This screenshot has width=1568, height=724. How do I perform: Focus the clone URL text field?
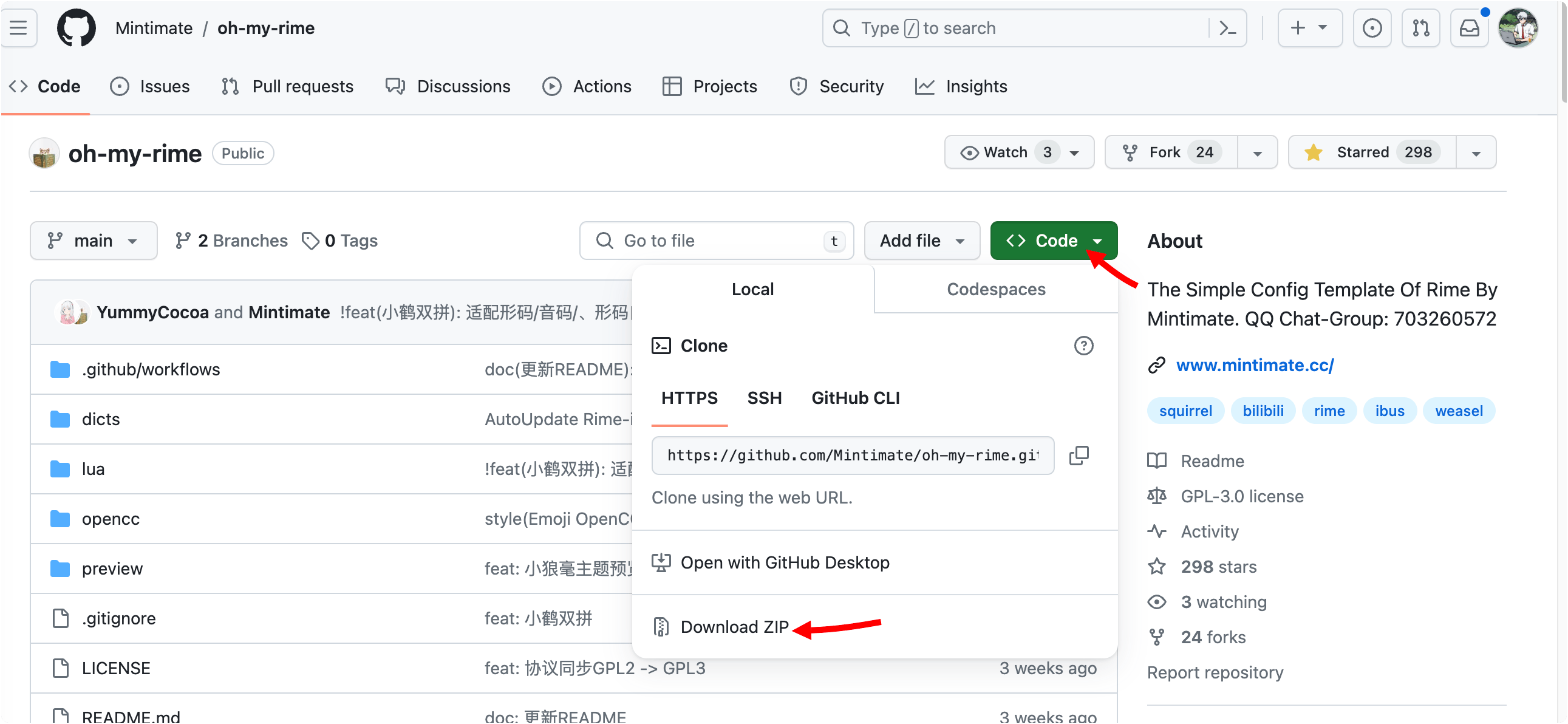point(853,456)
